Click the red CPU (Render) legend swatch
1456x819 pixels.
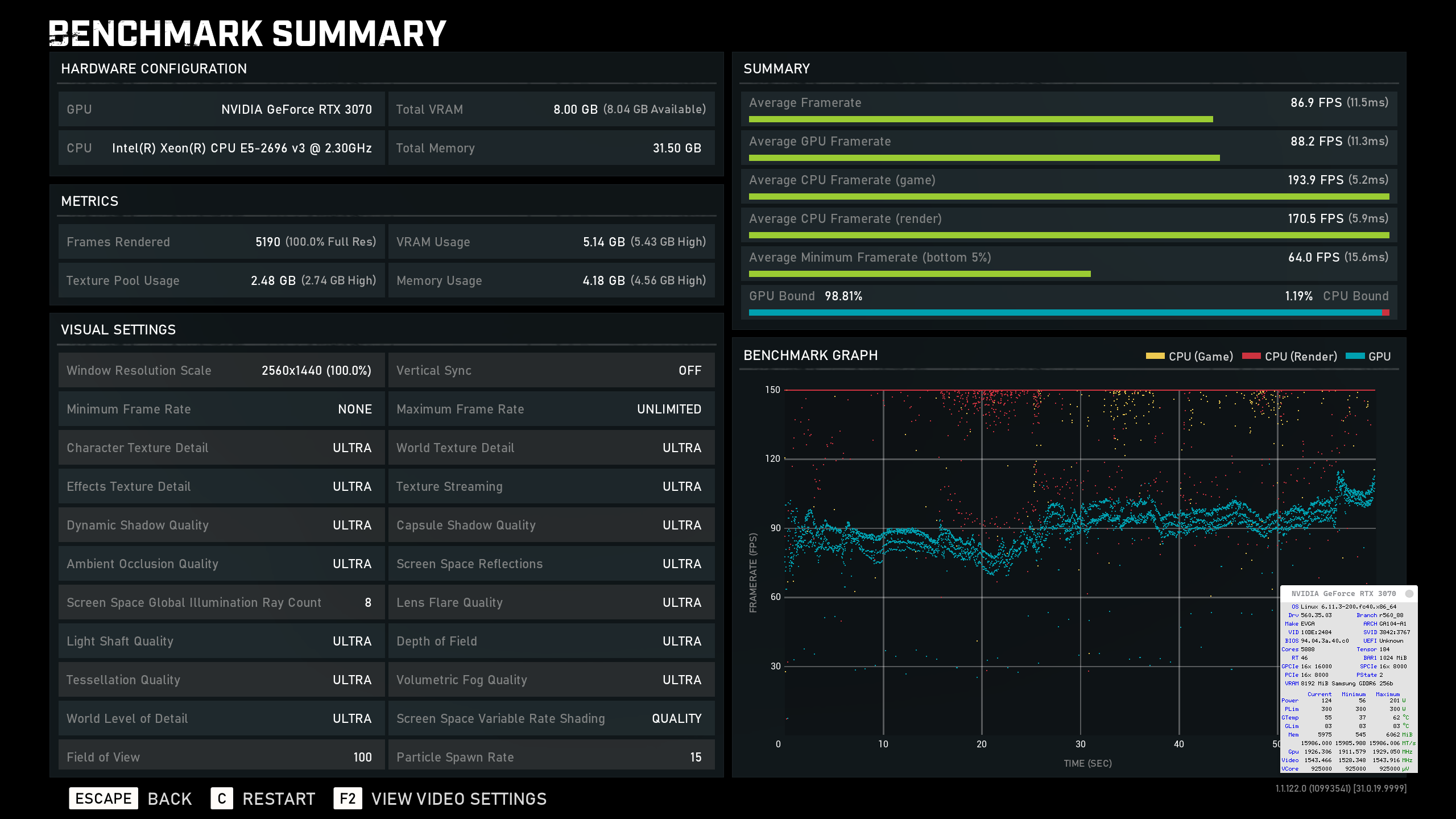pyautogui.click(x=1251, y=356)
